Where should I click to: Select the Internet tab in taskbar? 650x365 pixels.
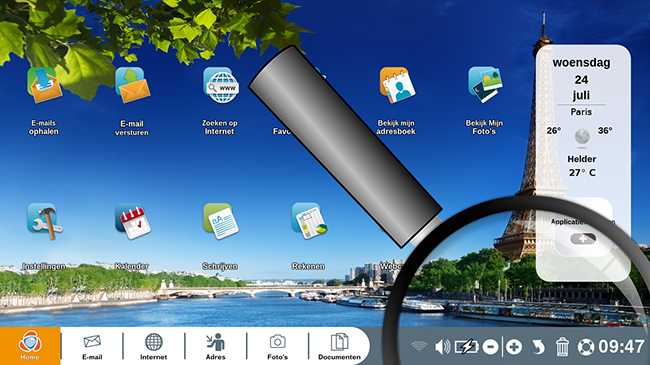pos(154,347)
